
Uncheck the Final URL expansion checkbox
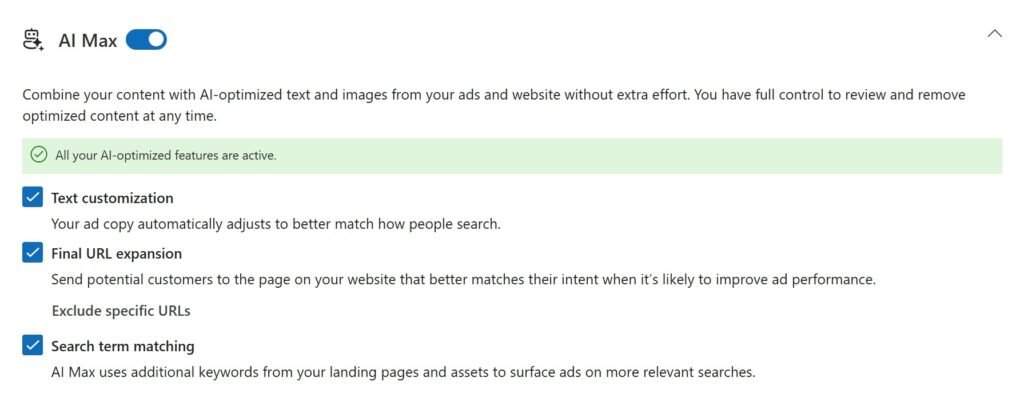[x=32, y=253]
